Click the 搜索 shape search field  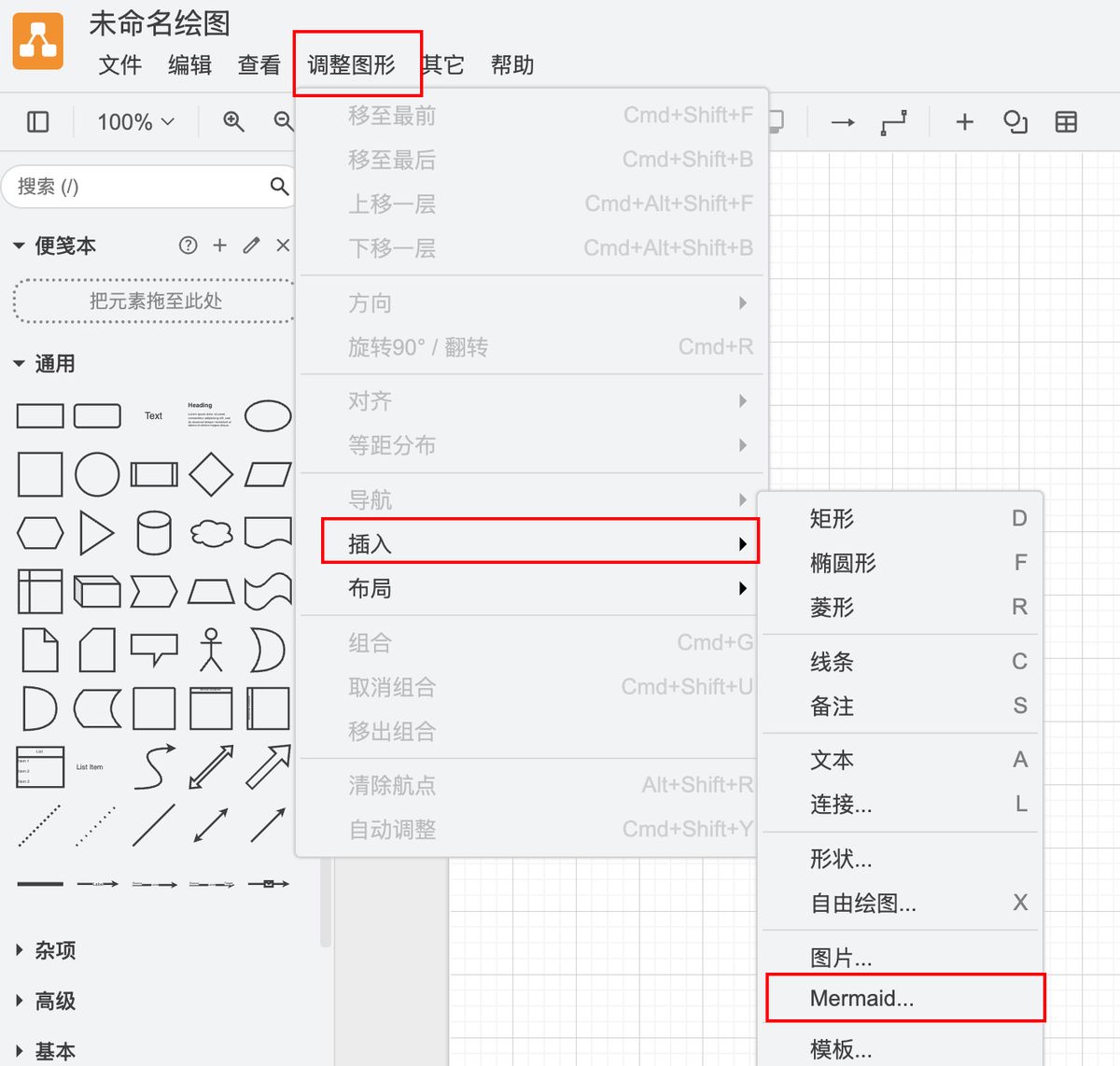click(x=140, y=187)
